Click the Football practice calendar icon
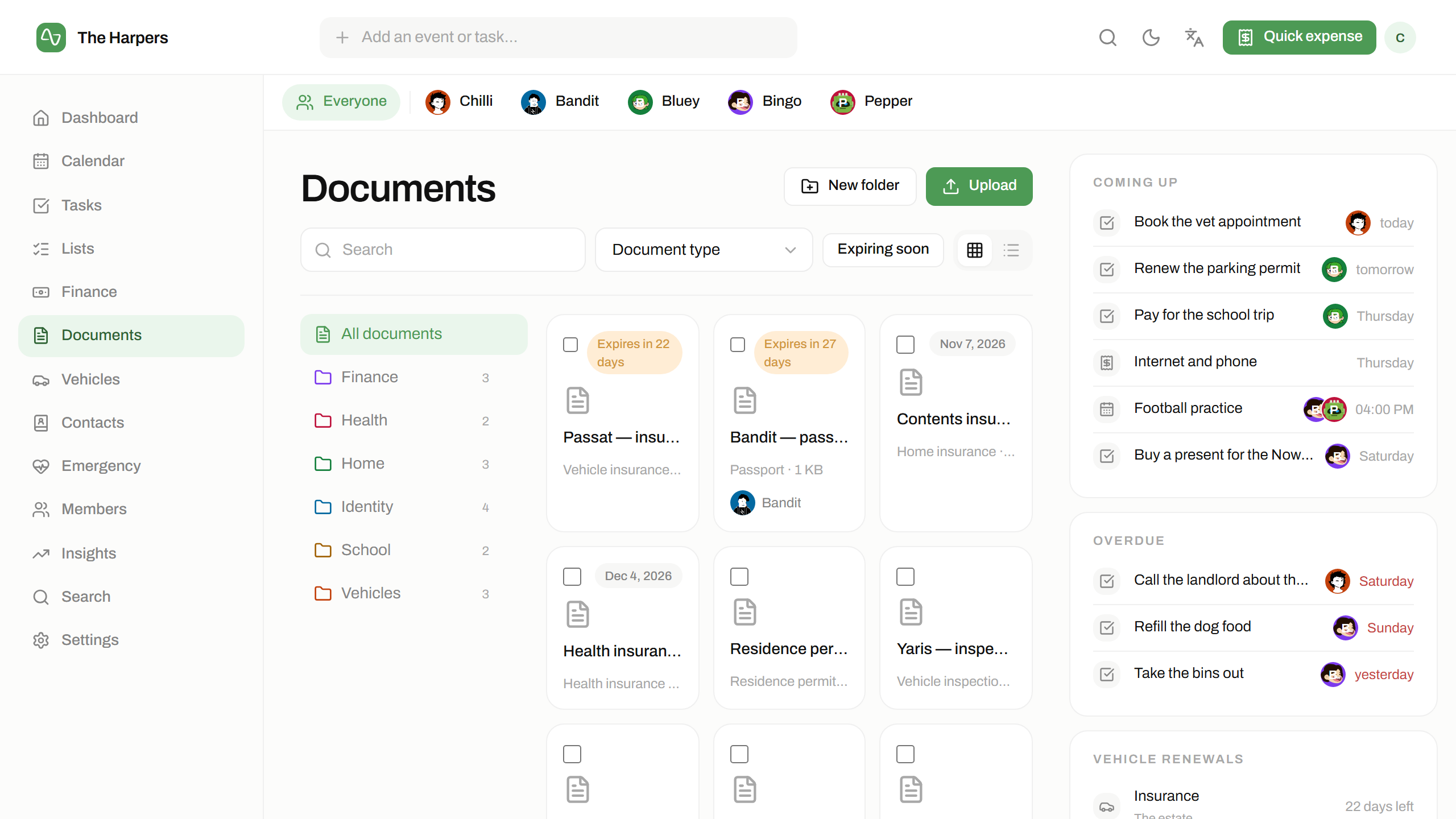 point(1107,409)
